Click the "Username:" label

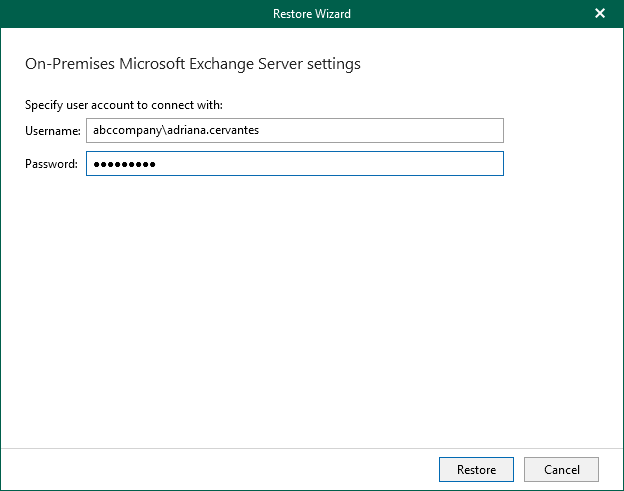(x=52, y=131)
